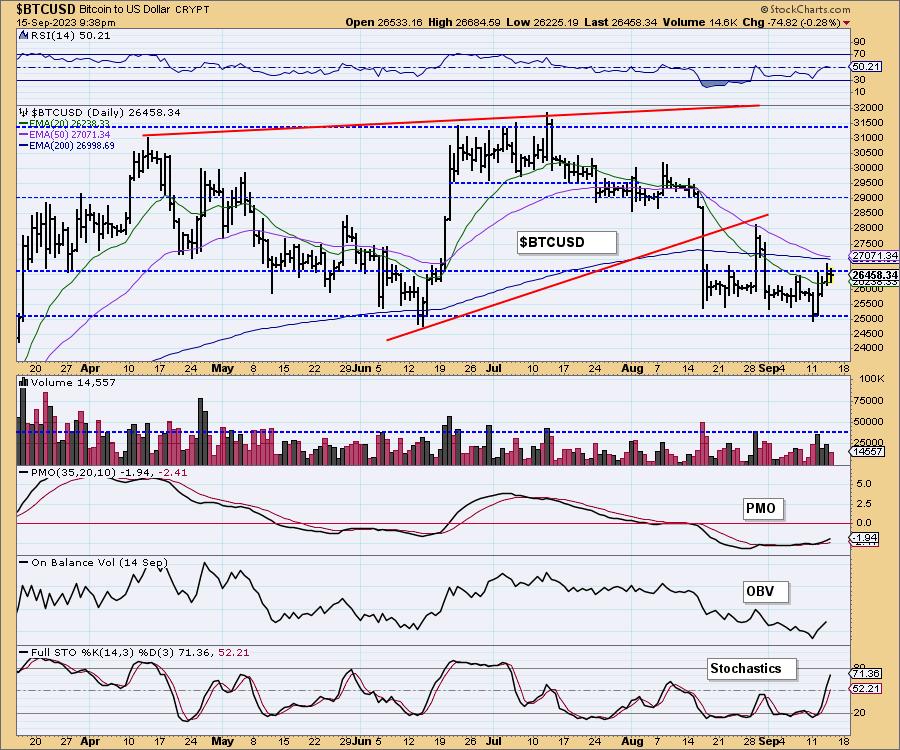The width and height of the screenshot is (900, 750).
Task: Click the EMA(20) 26238.33 legend entry
Action: click(69, 124)
